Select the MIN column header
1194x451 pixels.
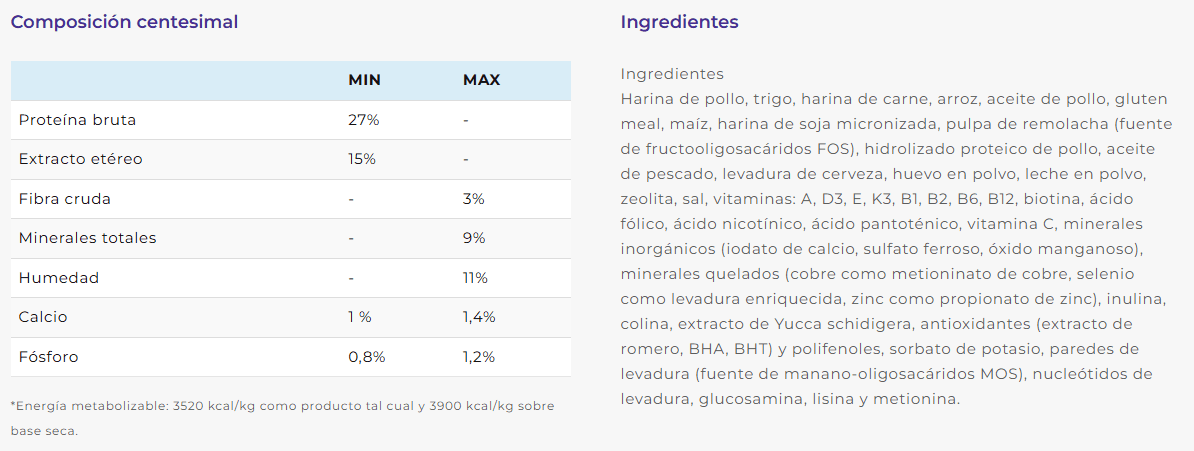point(365,80)
